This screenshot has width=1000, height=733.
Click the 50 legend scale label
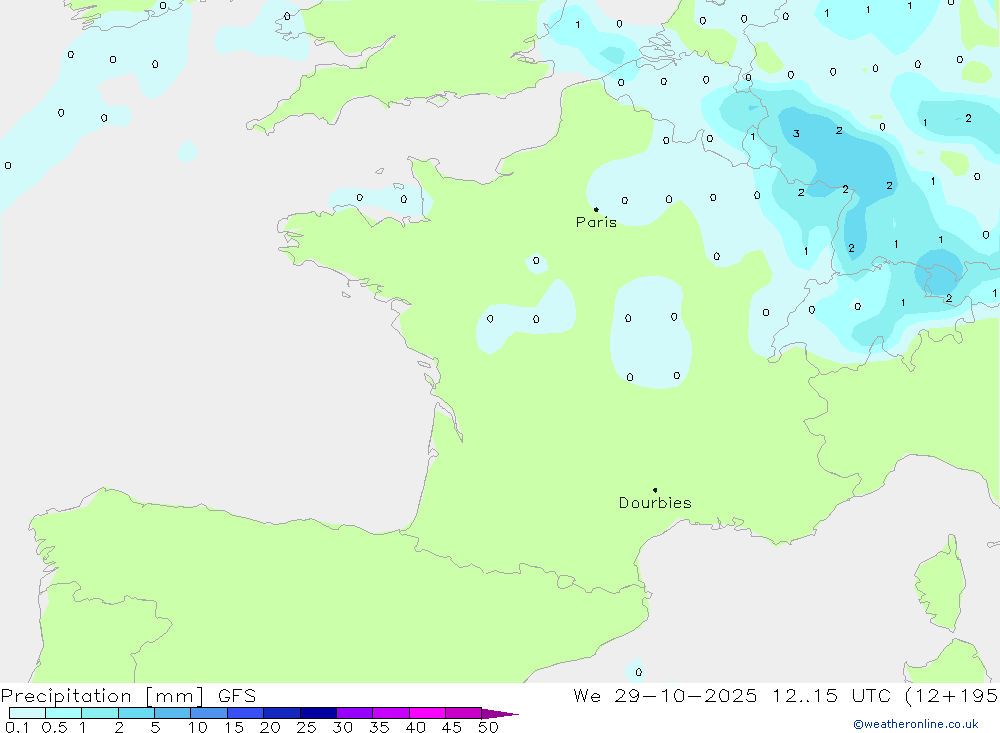point(489,727)
